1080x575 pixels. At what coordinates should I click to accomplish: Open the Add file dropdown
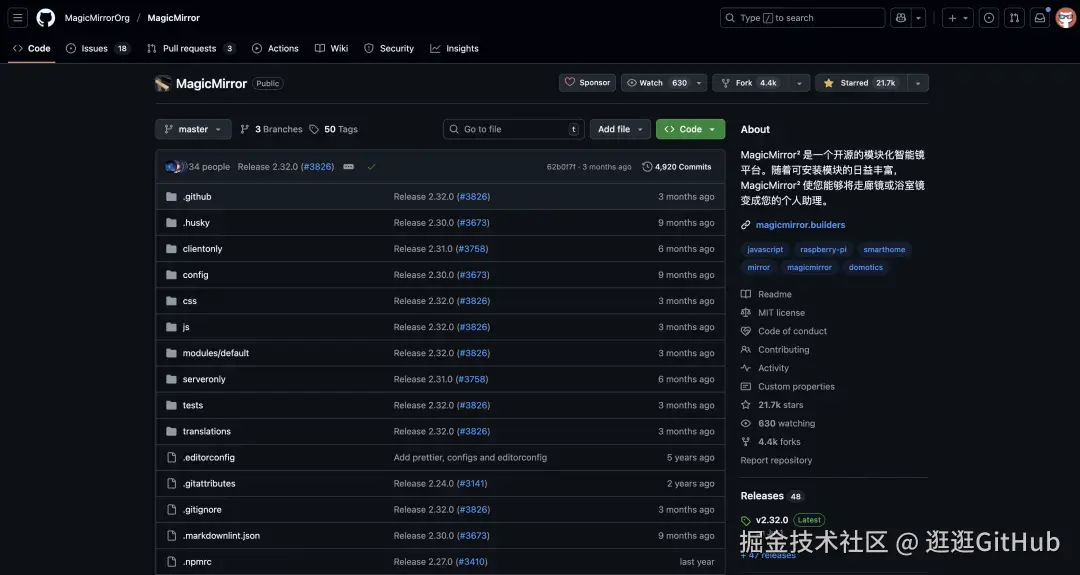point(620,129)
